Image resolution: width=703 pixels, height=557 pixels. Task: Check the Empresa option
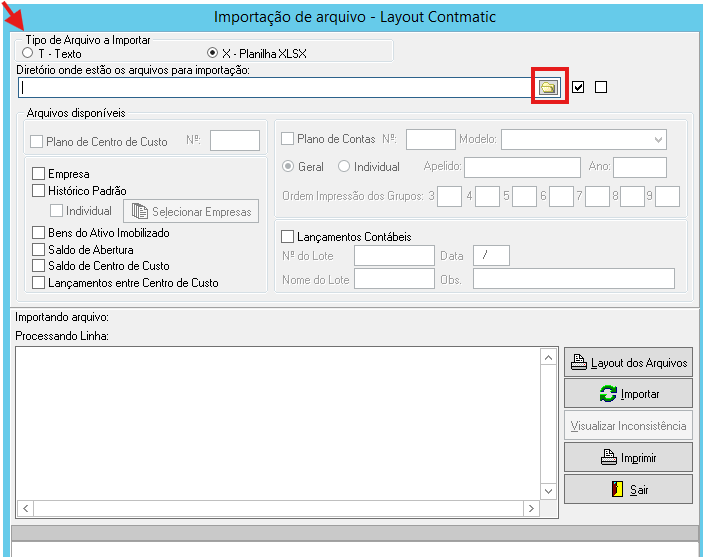39,174
